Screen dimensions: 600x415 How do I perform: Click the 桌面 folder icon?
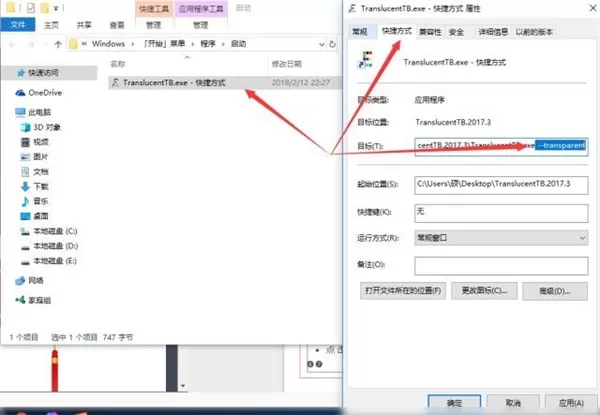pos(25,216)
